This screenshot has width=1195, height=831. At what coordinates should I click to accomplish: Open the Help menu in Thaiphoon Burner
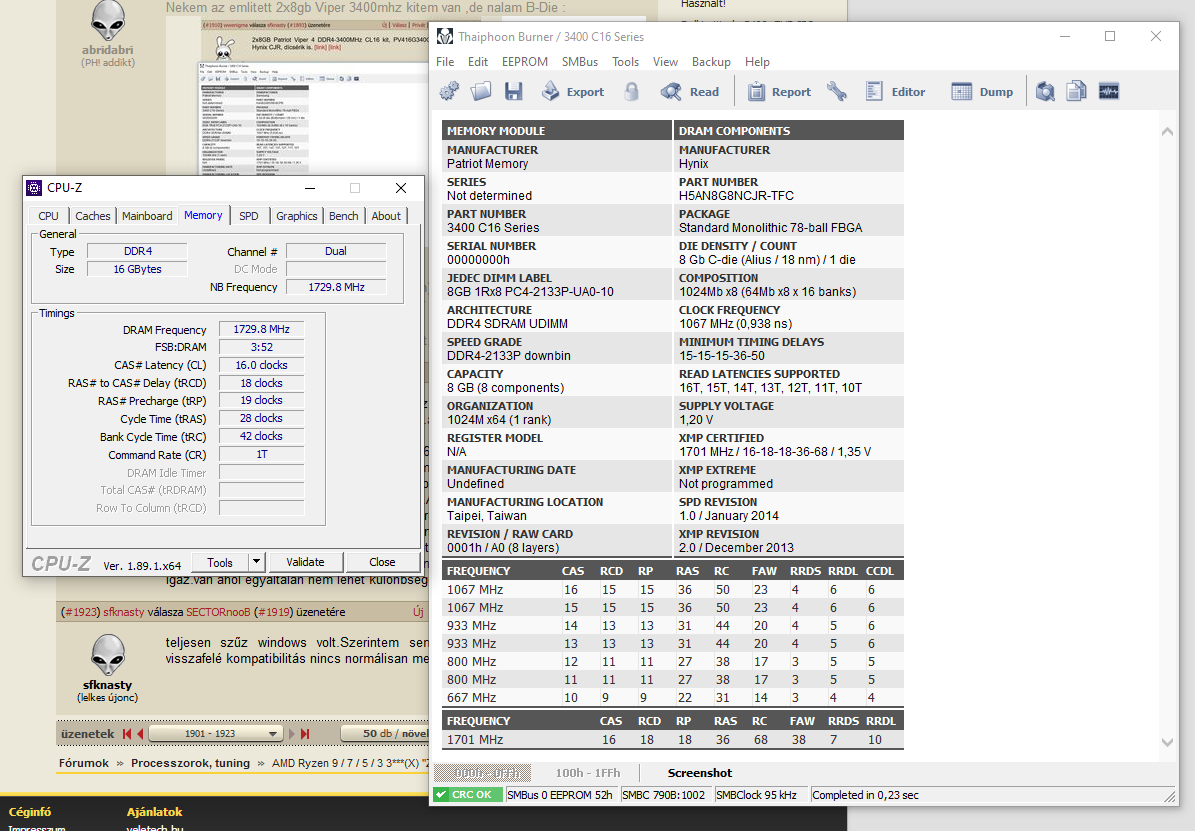pyautogui.click(x=757, y=62)
